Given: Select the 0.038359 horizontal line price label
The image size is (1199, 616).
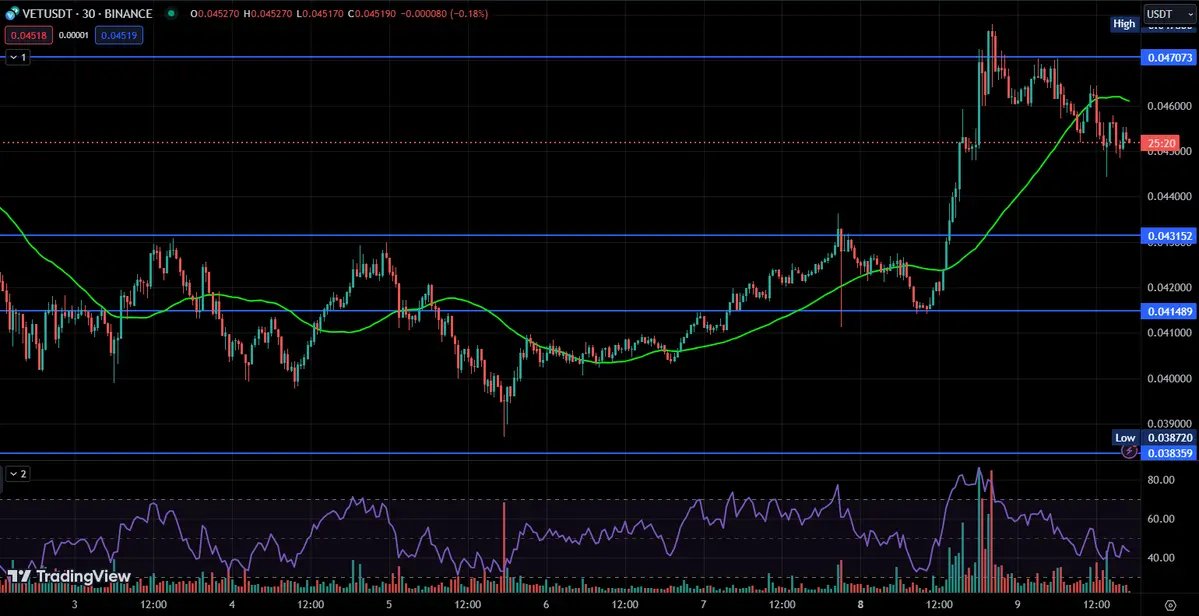Looking at the screenshot, I should 1169,453.
